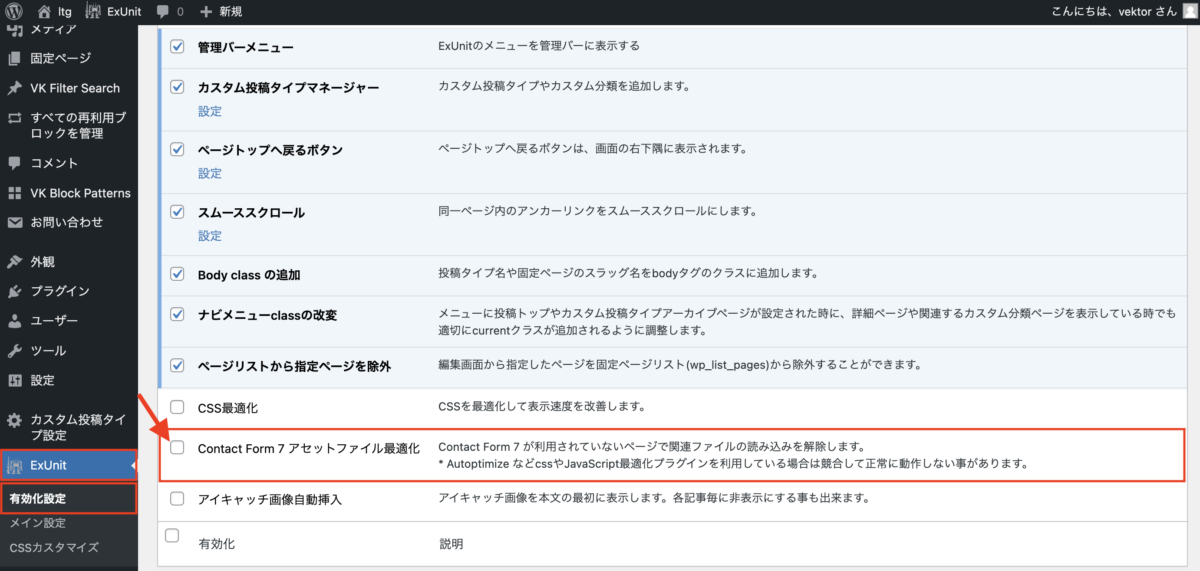Click the wrench icon for ツール
The image size is (1200, 571).
[15, 351]
